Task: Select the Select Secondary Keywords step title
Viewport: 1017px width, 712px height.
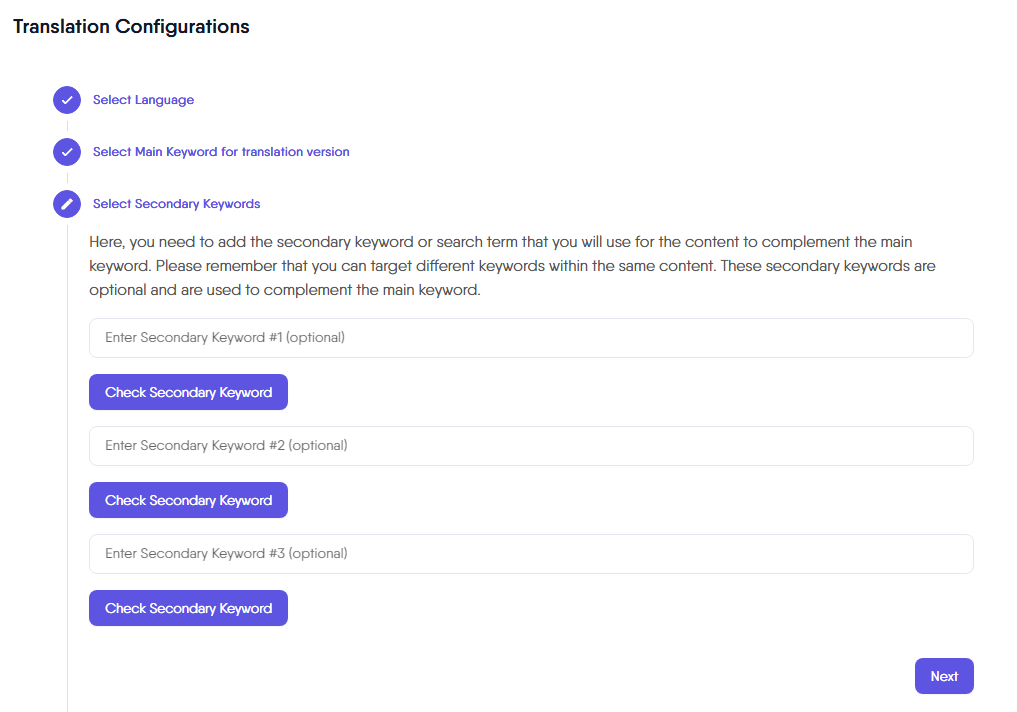Action: (x=176, y=204)
